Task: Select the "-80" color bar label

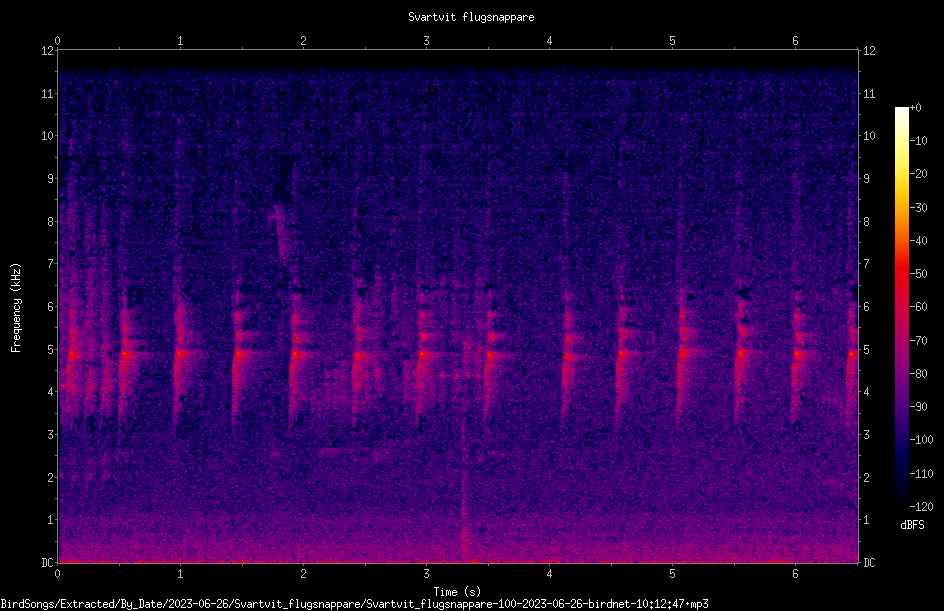Action: pos(919,374)
